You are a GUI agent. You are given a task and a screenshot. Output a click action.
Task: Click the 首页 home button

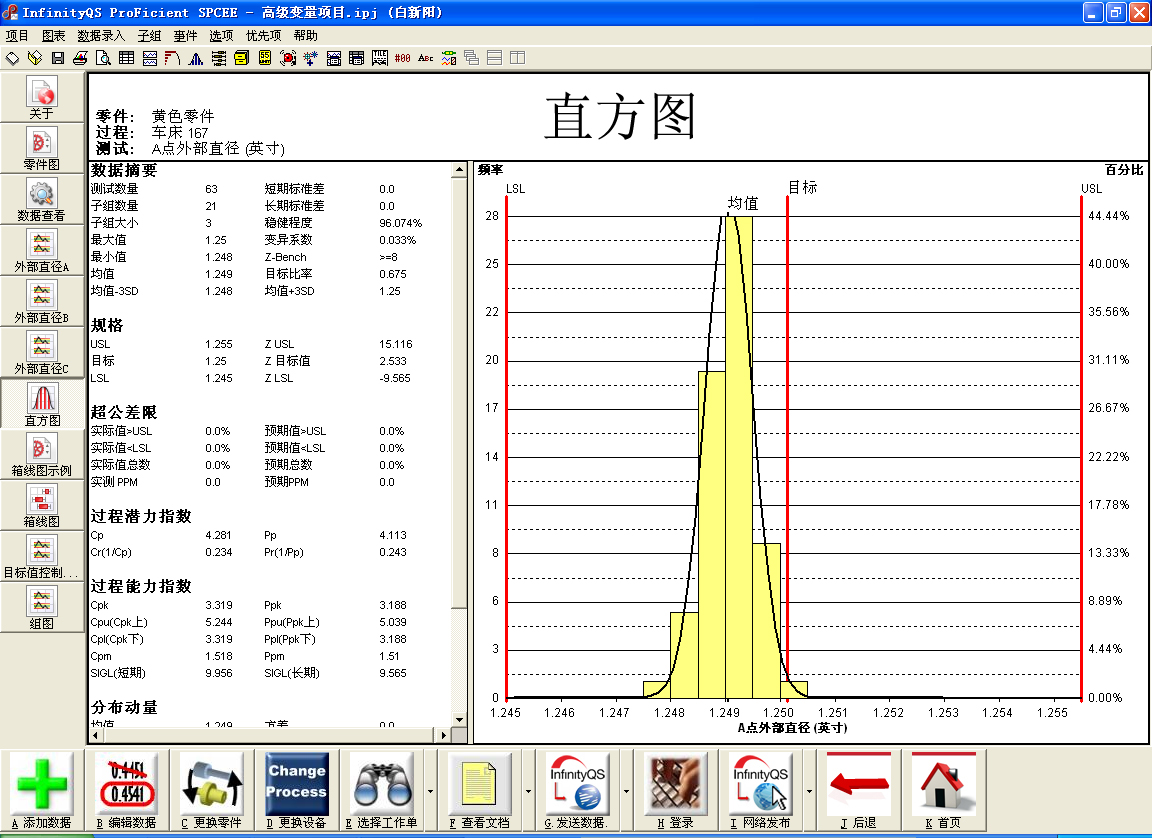click(x=943, y=790)
